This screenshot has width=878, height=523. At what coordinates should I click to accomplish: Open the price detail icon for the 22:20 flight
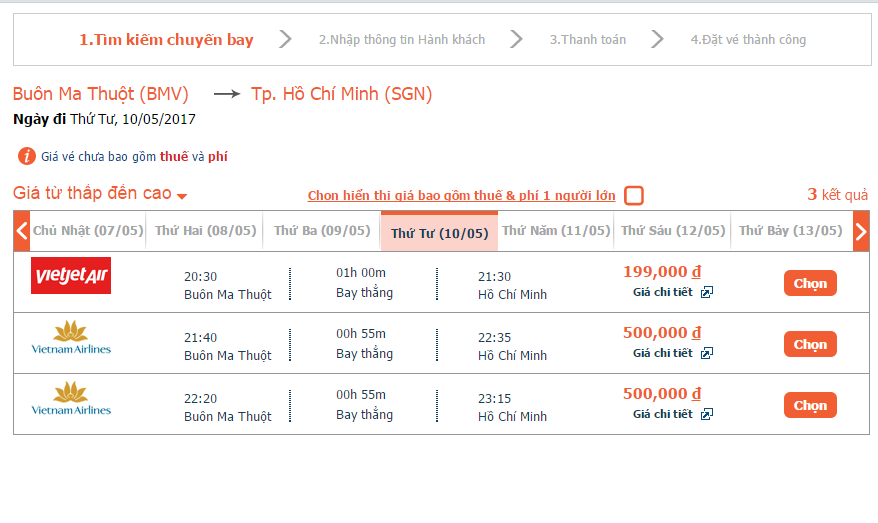[x=707, y=414]
